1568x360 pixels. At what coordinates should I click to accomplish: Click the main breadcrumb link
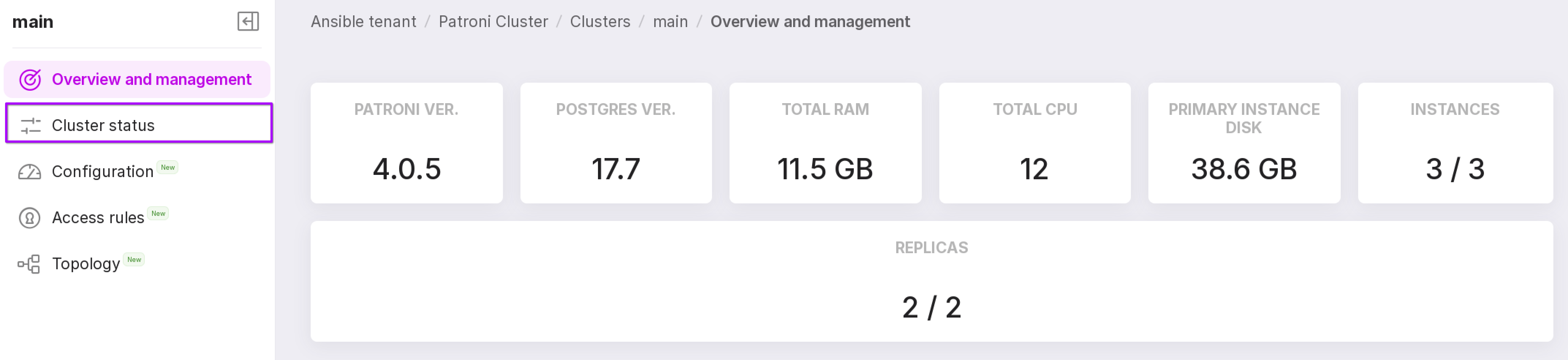670,22
